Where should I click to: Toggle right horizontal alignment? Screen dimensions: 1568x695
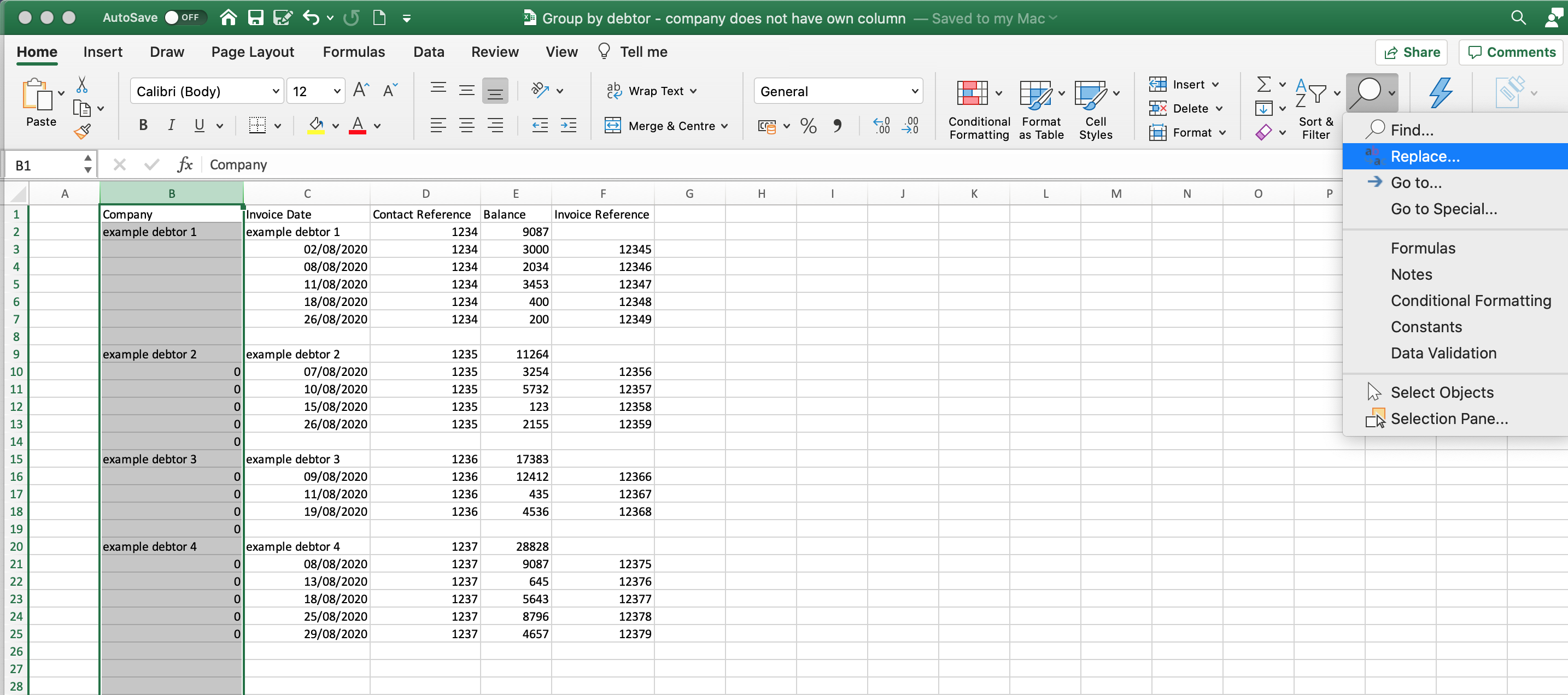point(495,126)
